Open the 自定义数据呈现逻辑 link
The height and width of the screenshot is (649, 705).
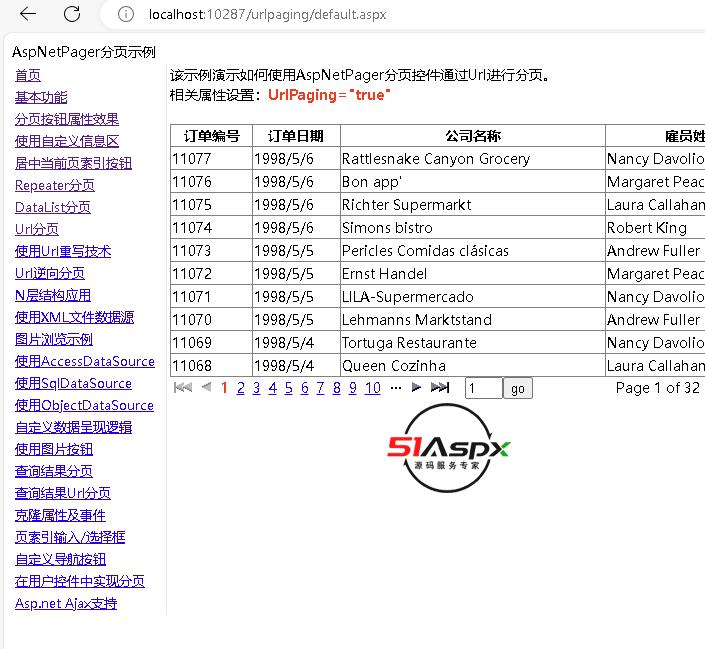[73, 428]
